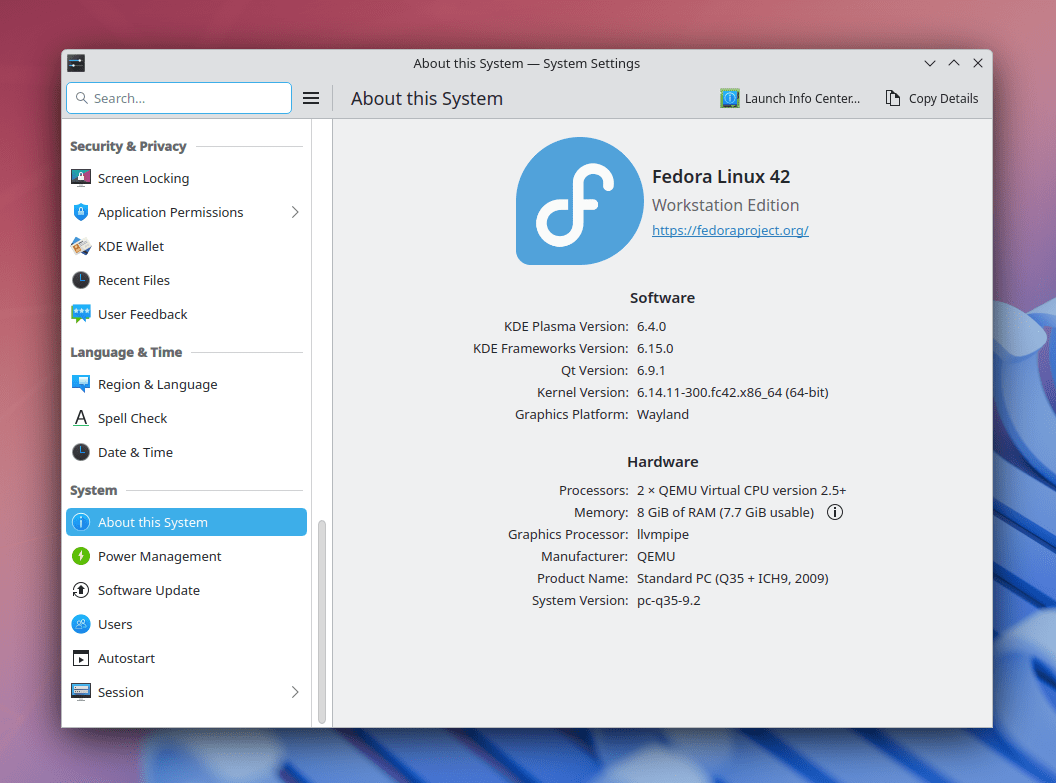
Task: Click the Product Name value Standard PC
Action: pyautogui.click(x=733, y=578)
